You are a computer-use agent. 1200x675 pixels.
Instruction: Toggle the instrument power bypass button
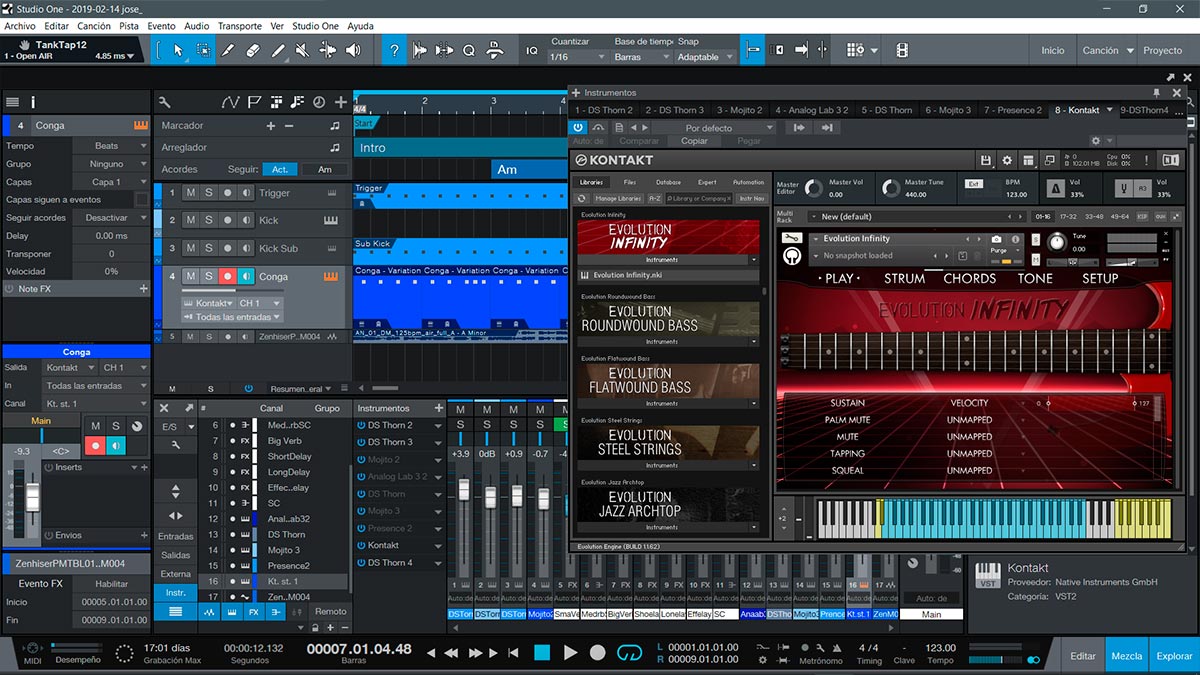(579, 128)
